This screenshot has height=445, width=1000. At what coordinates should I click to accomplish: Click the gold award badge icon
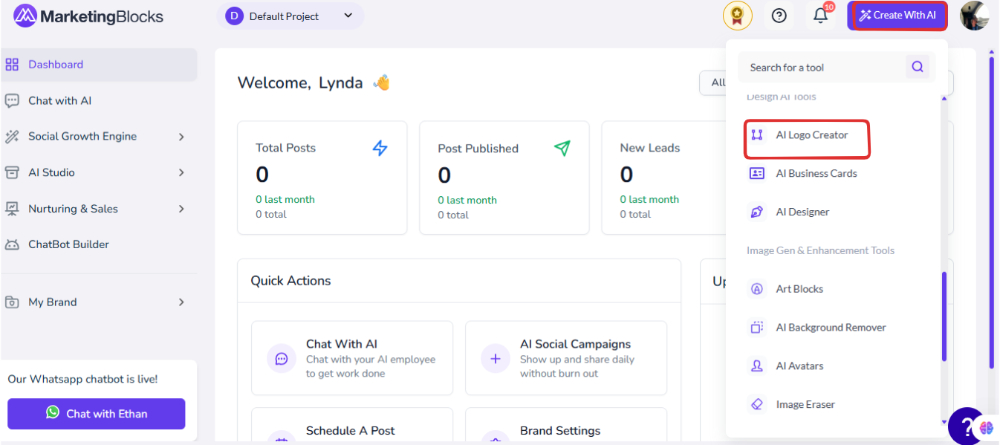pyautogui.click(x=737, y=16)
